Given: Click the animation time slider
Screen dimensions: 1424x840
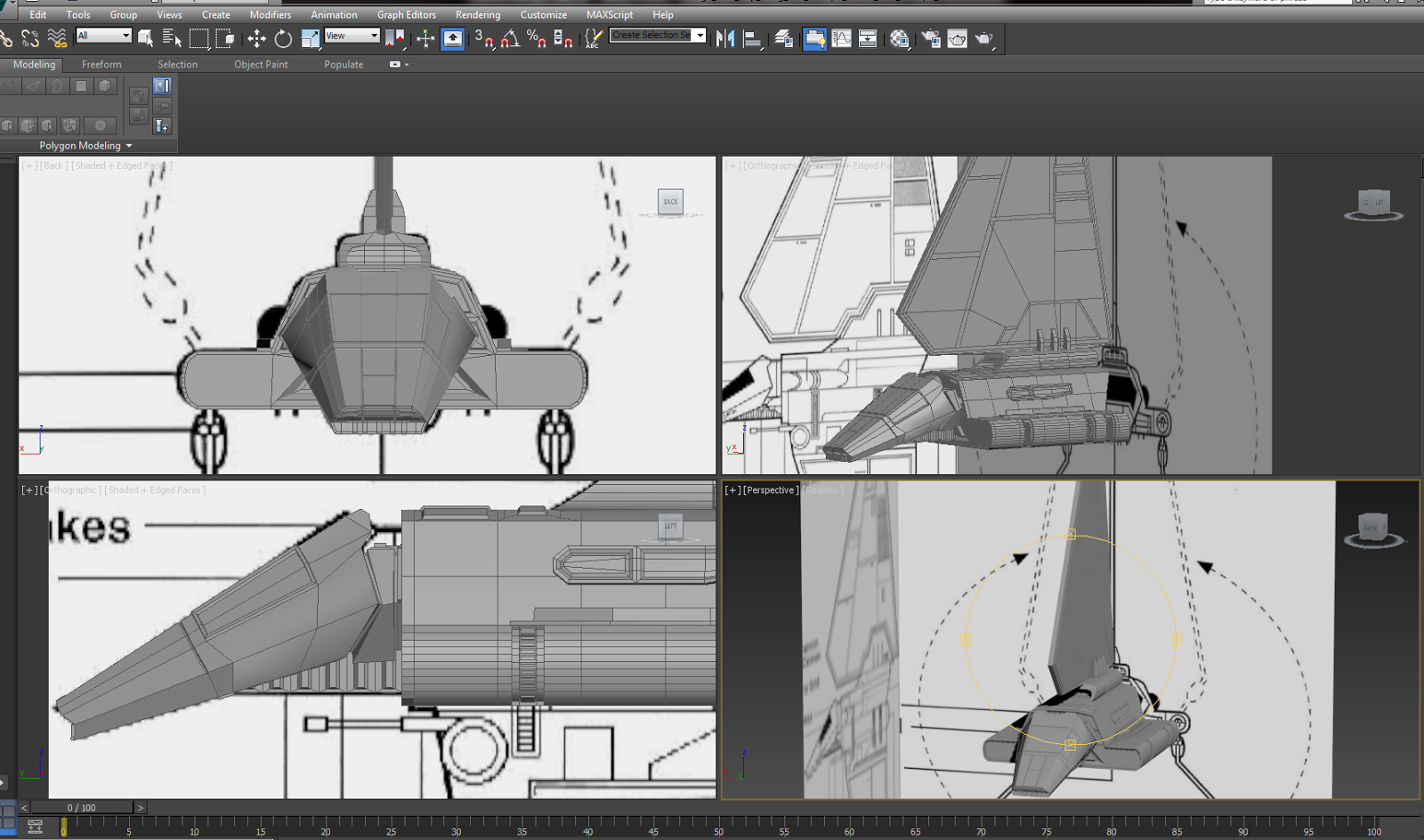Looking at the screenshot, I should [82, 807].
